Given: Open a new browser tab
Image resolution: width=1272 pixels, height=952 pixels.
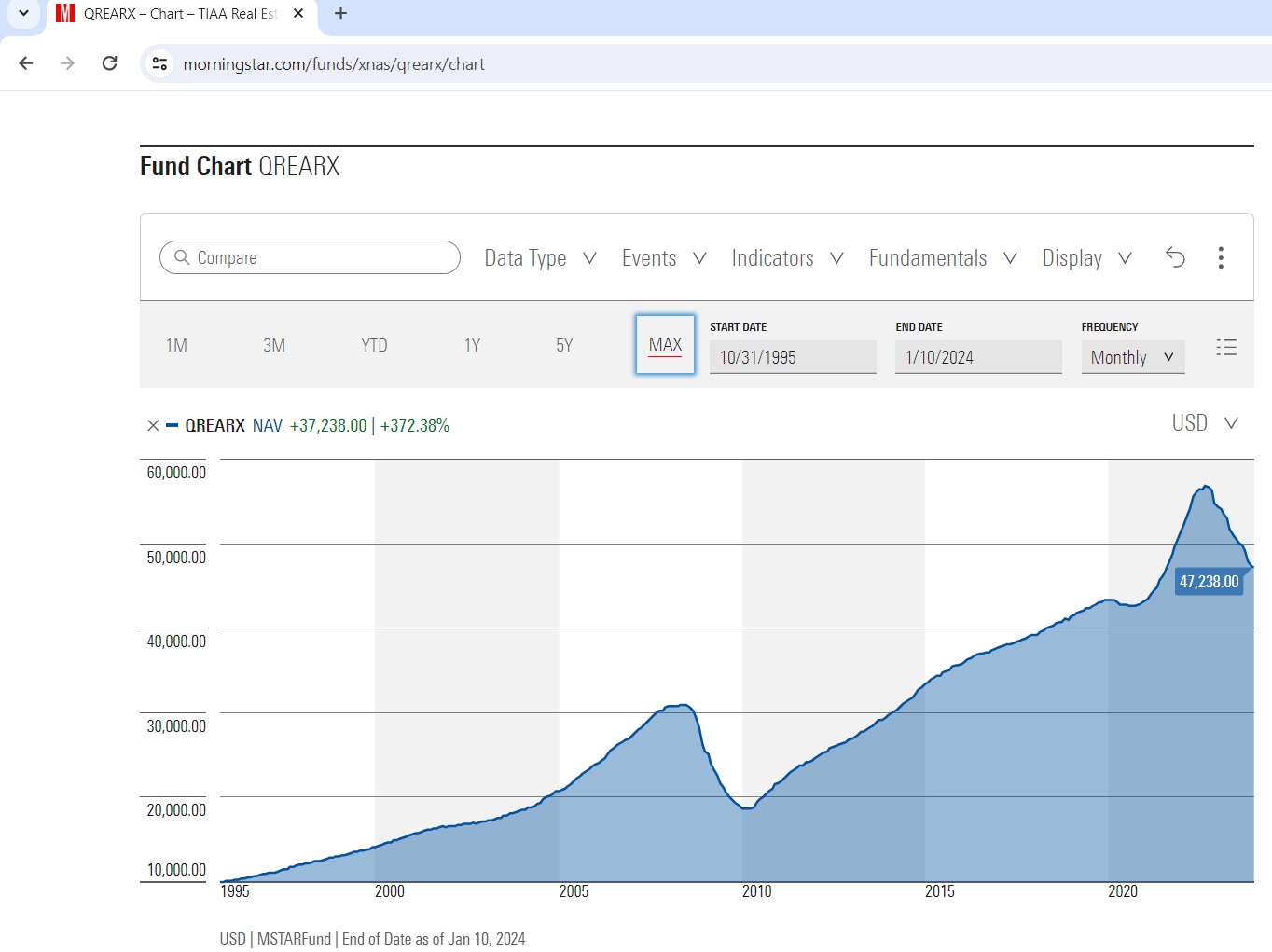Looking at the screenshot, I should (x=340, y=13).
